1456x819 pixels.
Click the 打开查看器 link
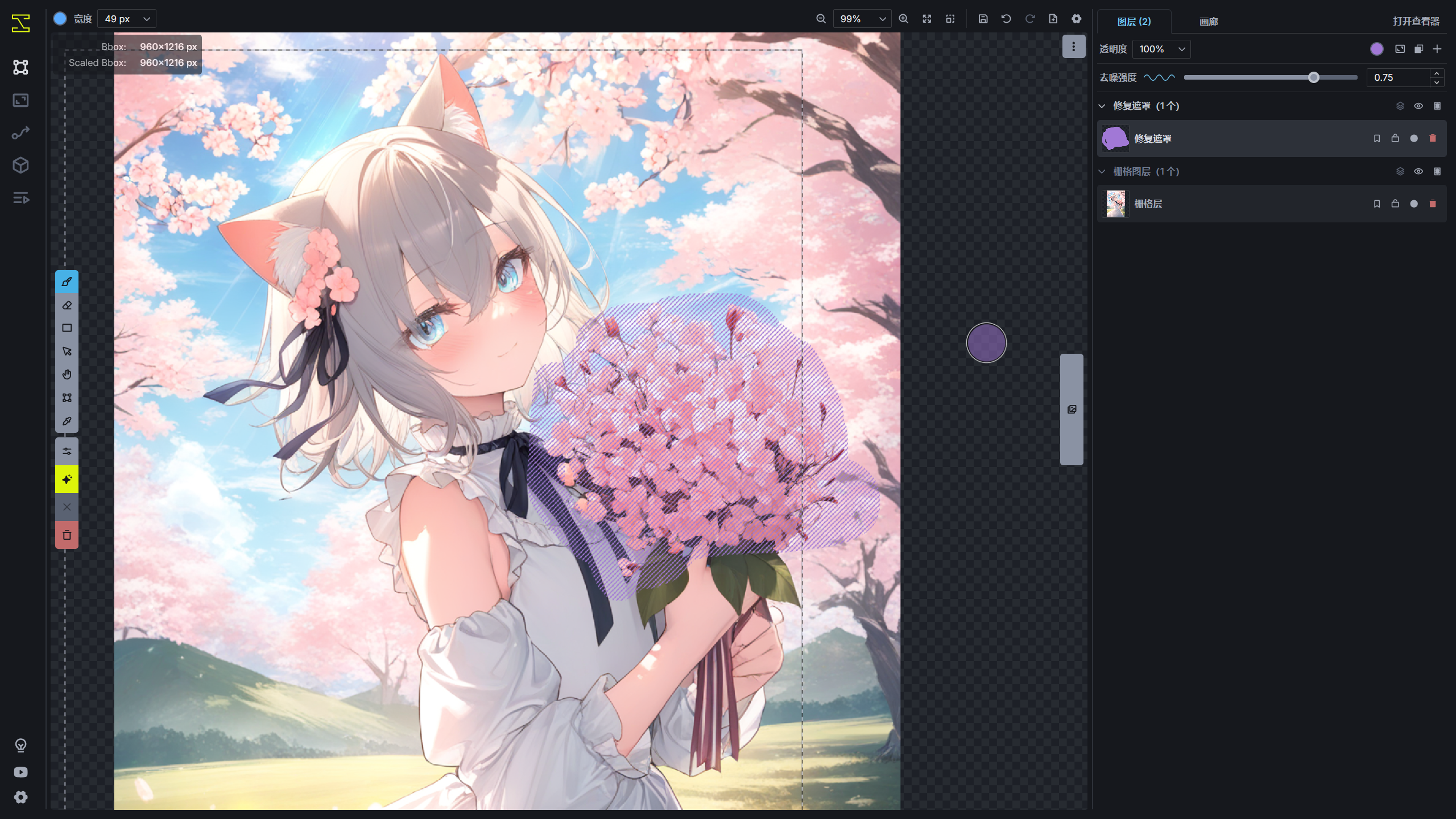(1416, 21)
